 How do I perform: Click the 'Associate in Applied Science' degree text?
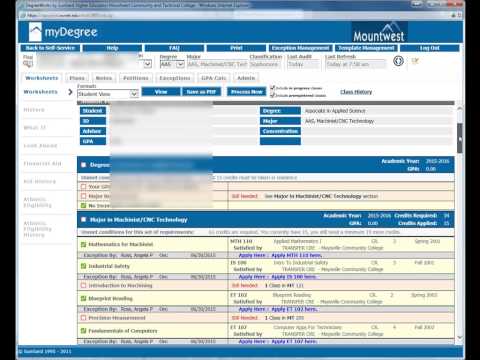tap(335, 111)
